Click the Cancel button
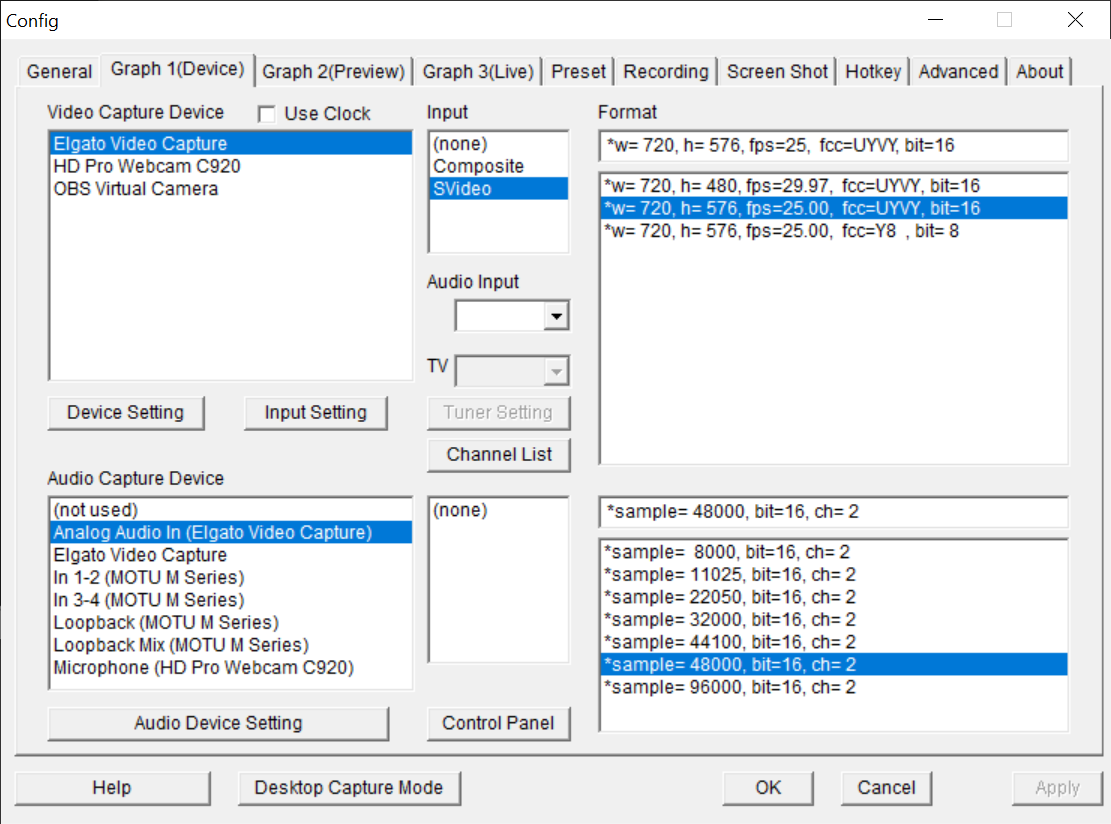 886,788
